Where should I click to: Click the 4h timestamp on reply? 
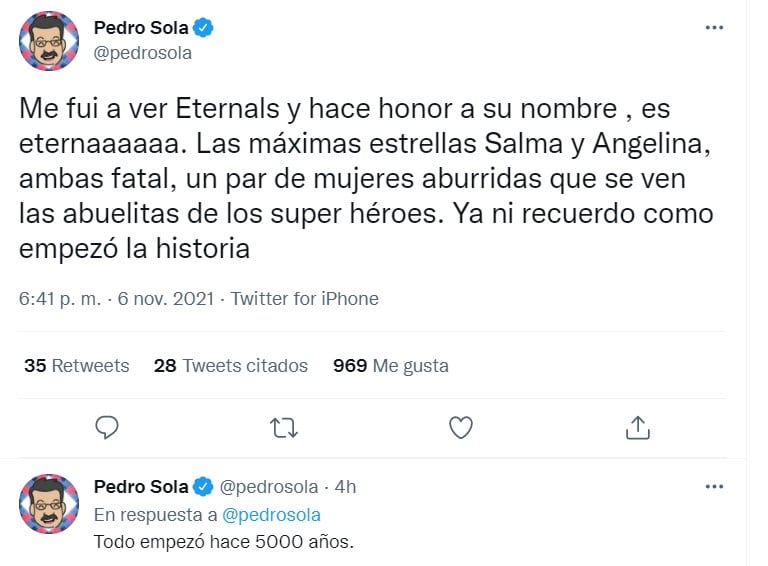[345, 487]
